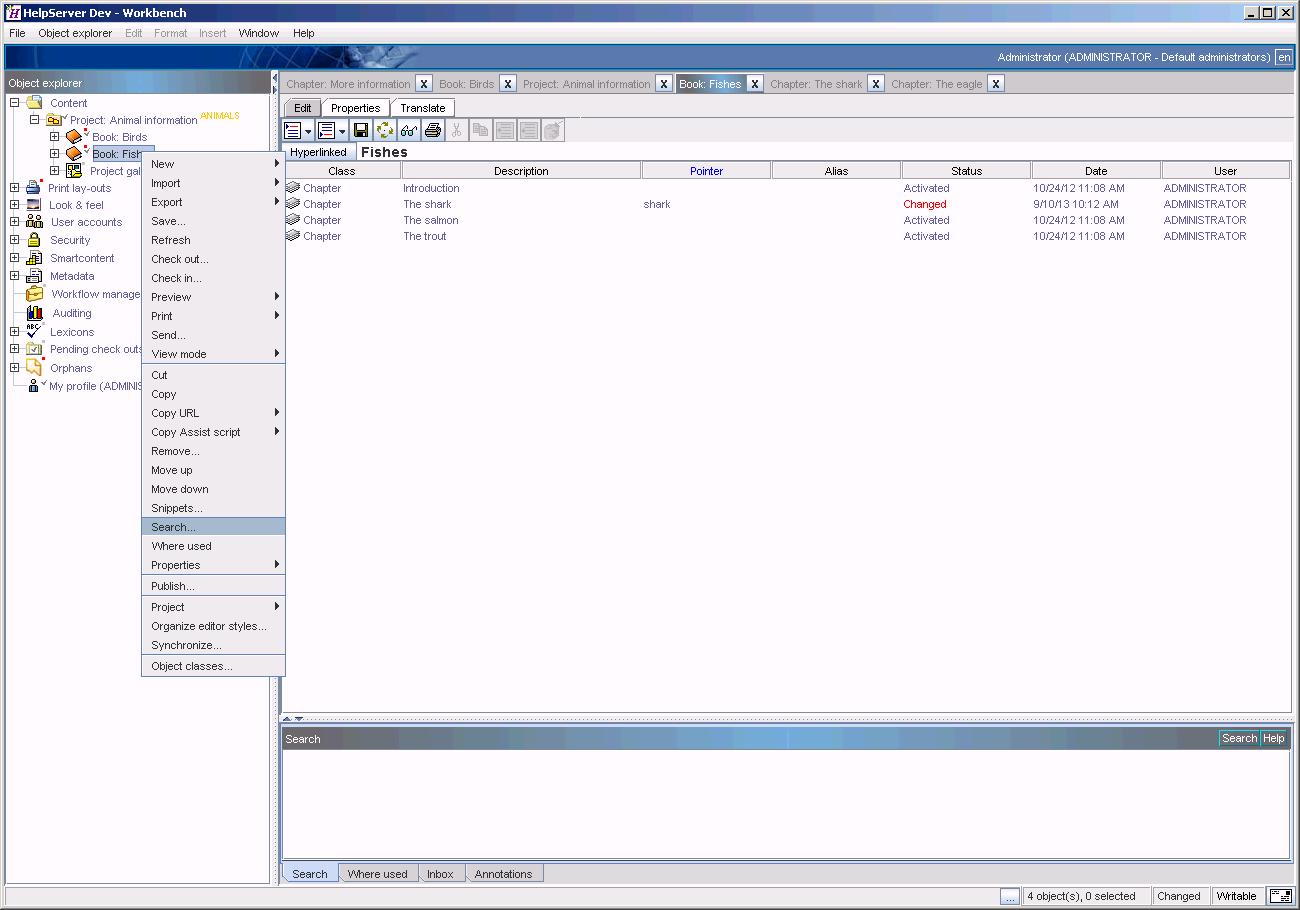This screenshot has width=1300, height=910.
Task: Click the Orphans icon
Action: 34,367
